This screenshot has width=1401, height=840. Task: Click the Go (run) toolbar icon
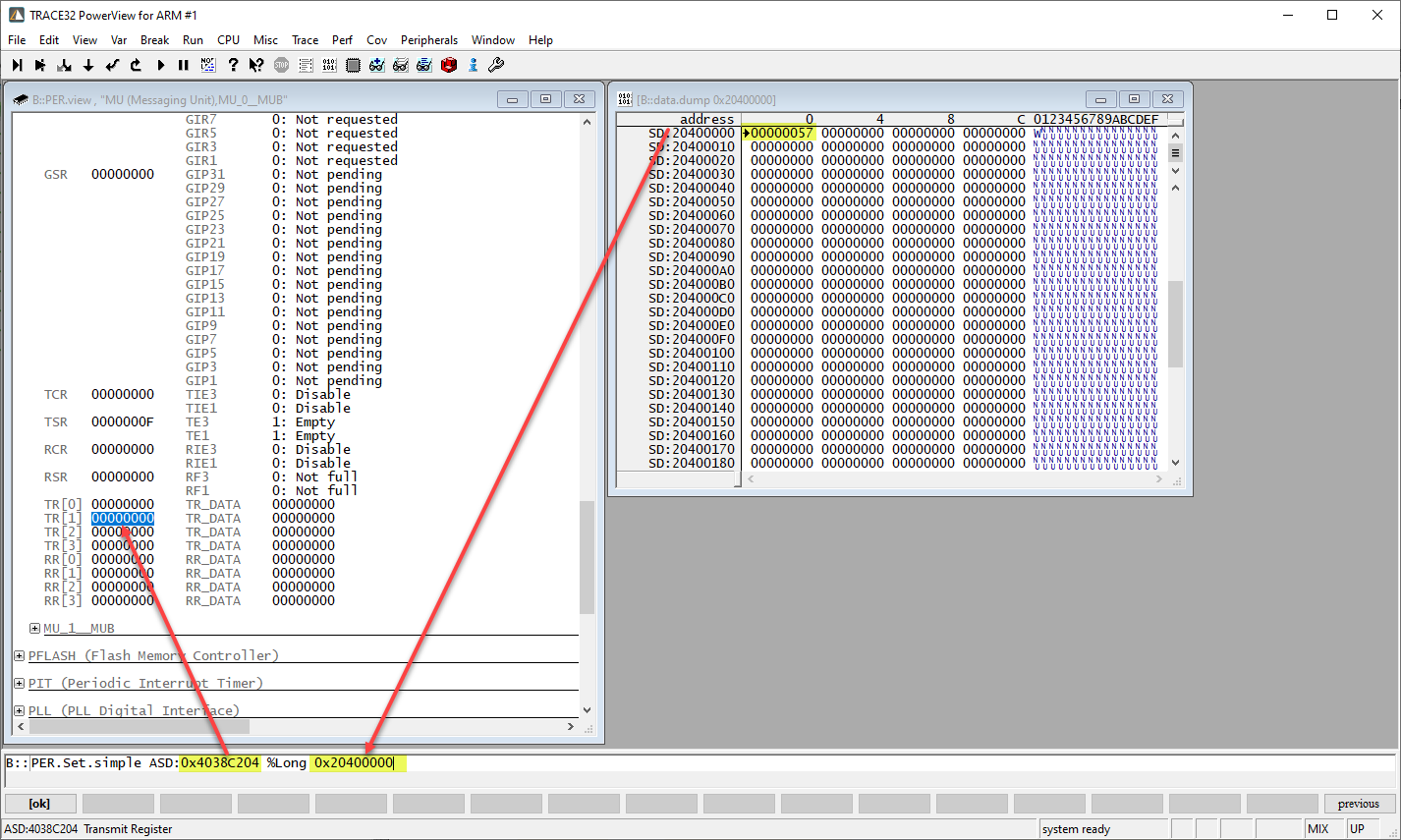click(160, 65)
